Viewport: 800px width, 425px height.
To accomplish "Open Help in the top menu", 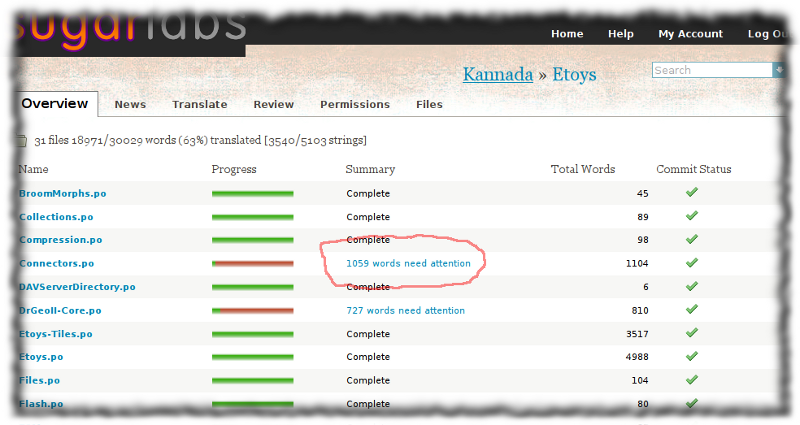I will click(x=620, y=33).
